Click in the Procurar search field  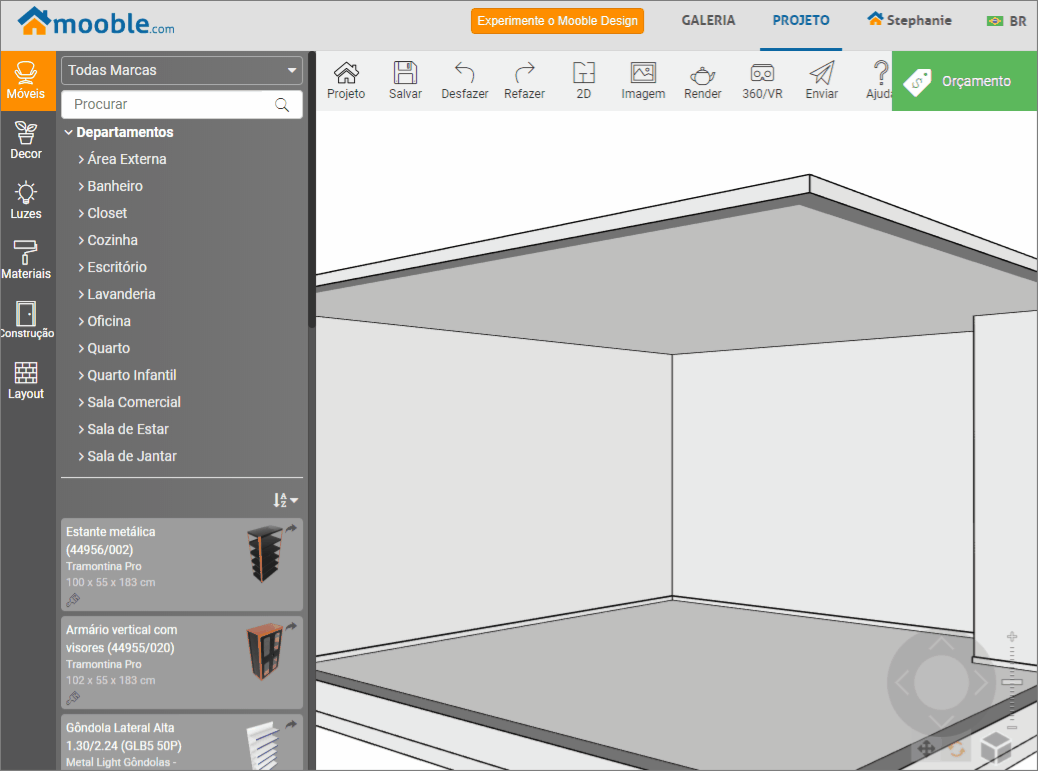pyautogui.click(x=182, y=105)
